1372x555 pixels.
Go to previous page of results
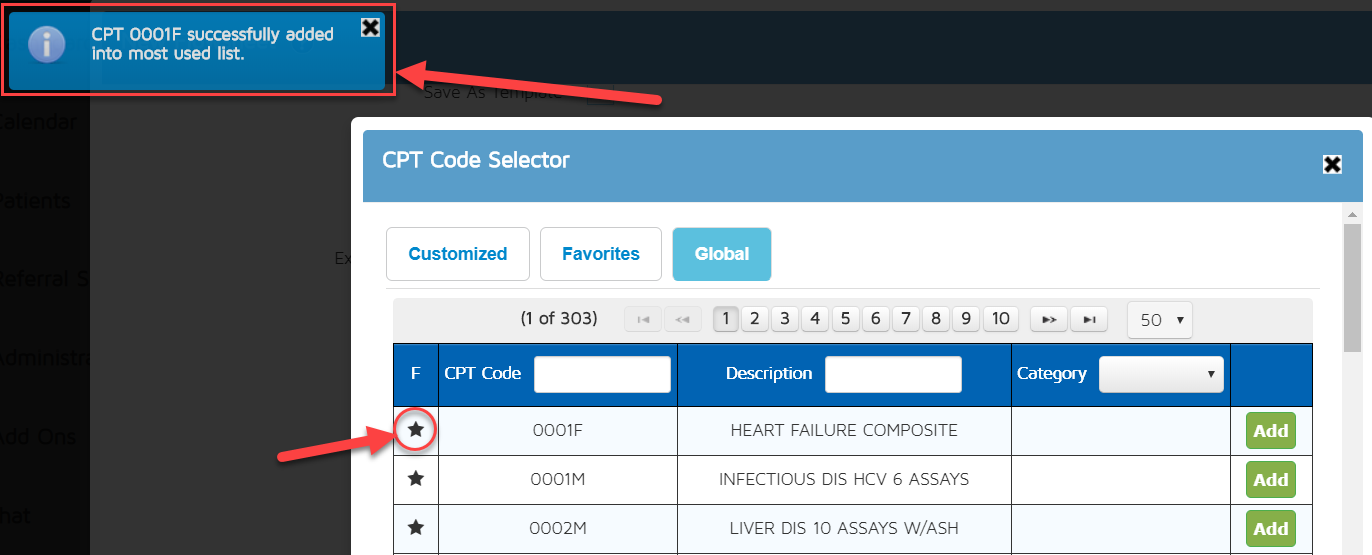tap(683, 320)
